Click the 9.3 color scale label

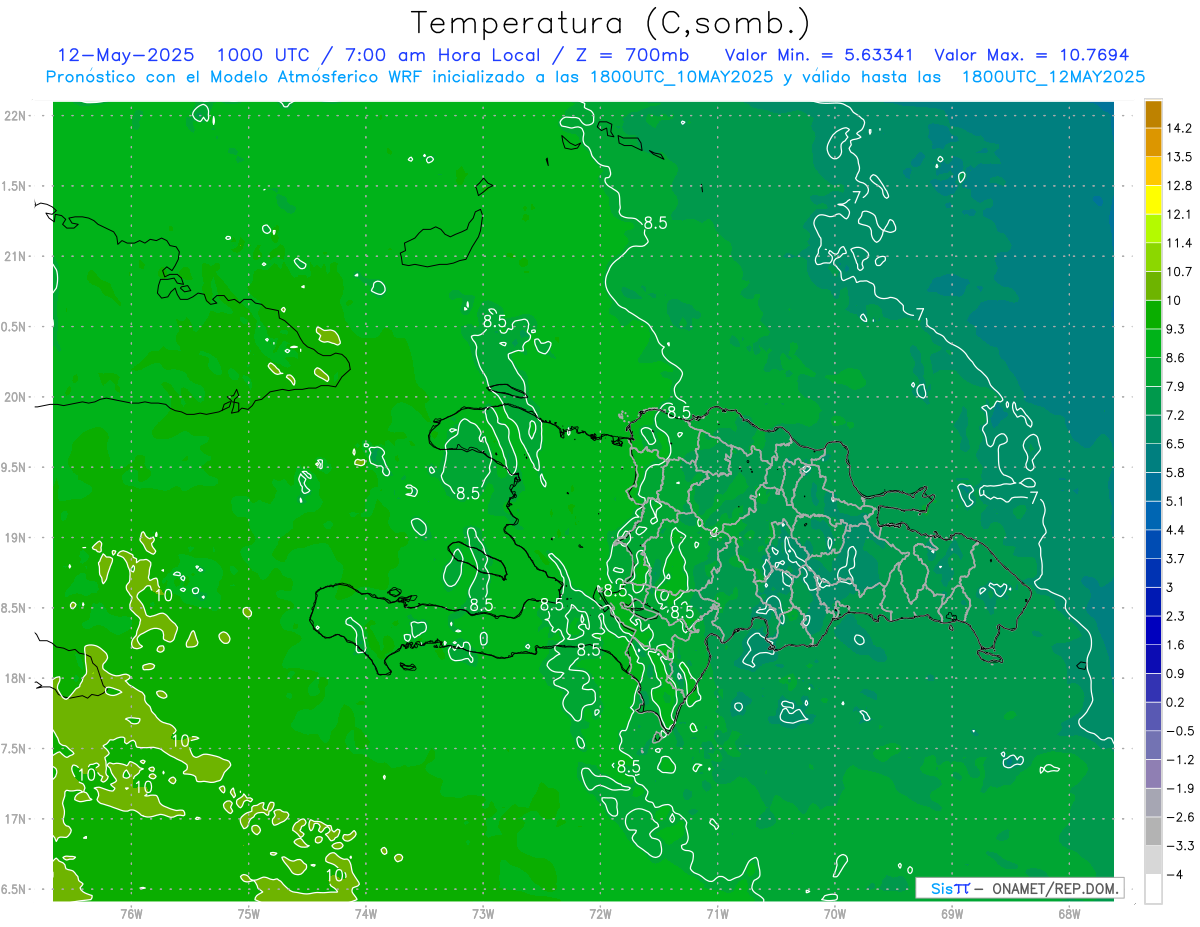(x=1175, y=329)
